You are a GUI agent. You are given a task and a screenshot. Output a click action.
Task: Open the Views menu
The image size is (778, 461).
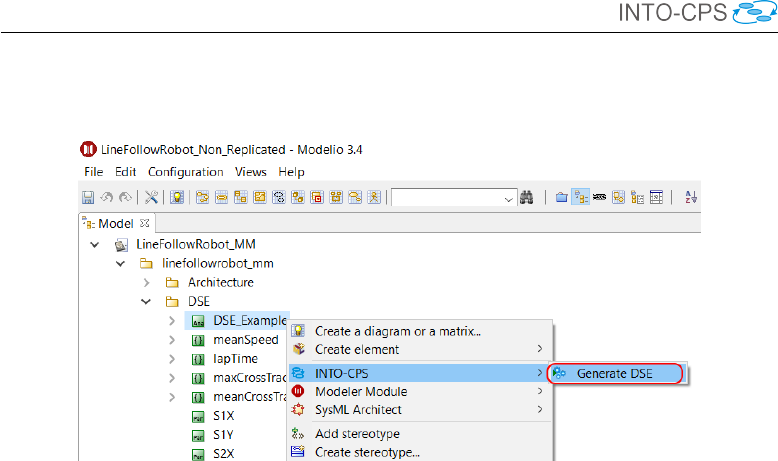[x=251, y=172]
